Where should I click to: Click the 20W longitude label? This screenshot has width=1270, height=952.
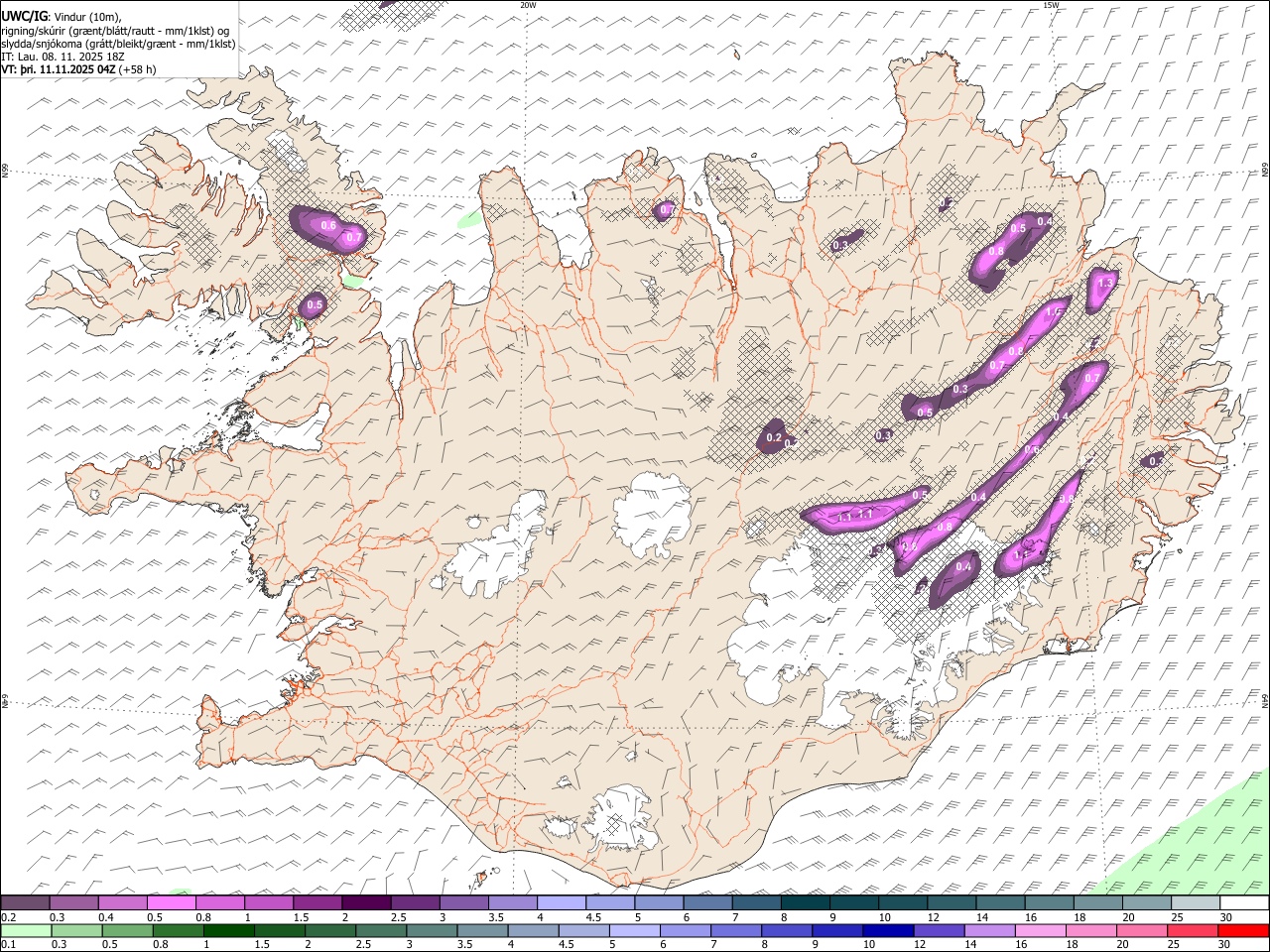[528, 5]
